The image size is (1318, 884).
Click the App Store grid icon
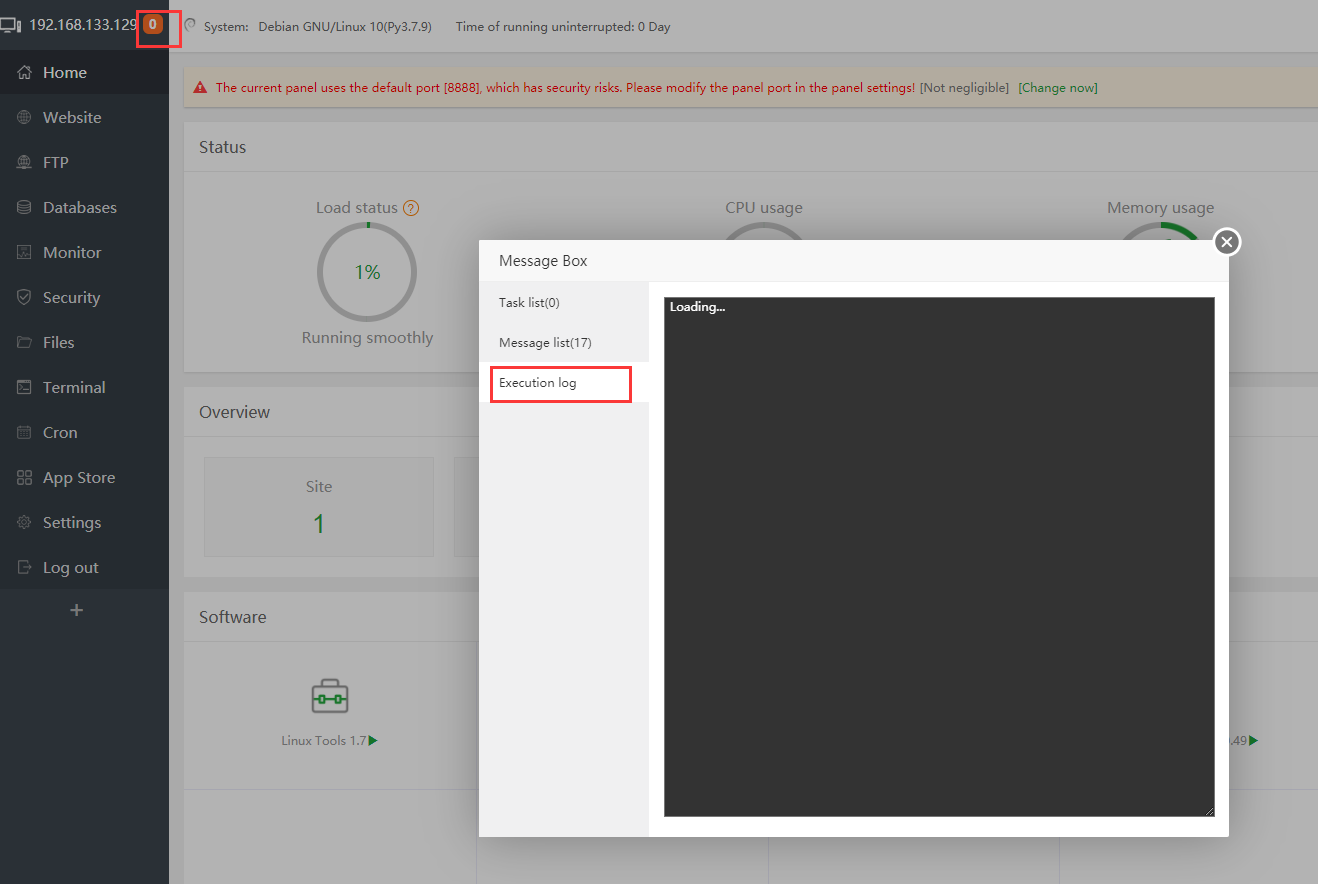[25, 478]
